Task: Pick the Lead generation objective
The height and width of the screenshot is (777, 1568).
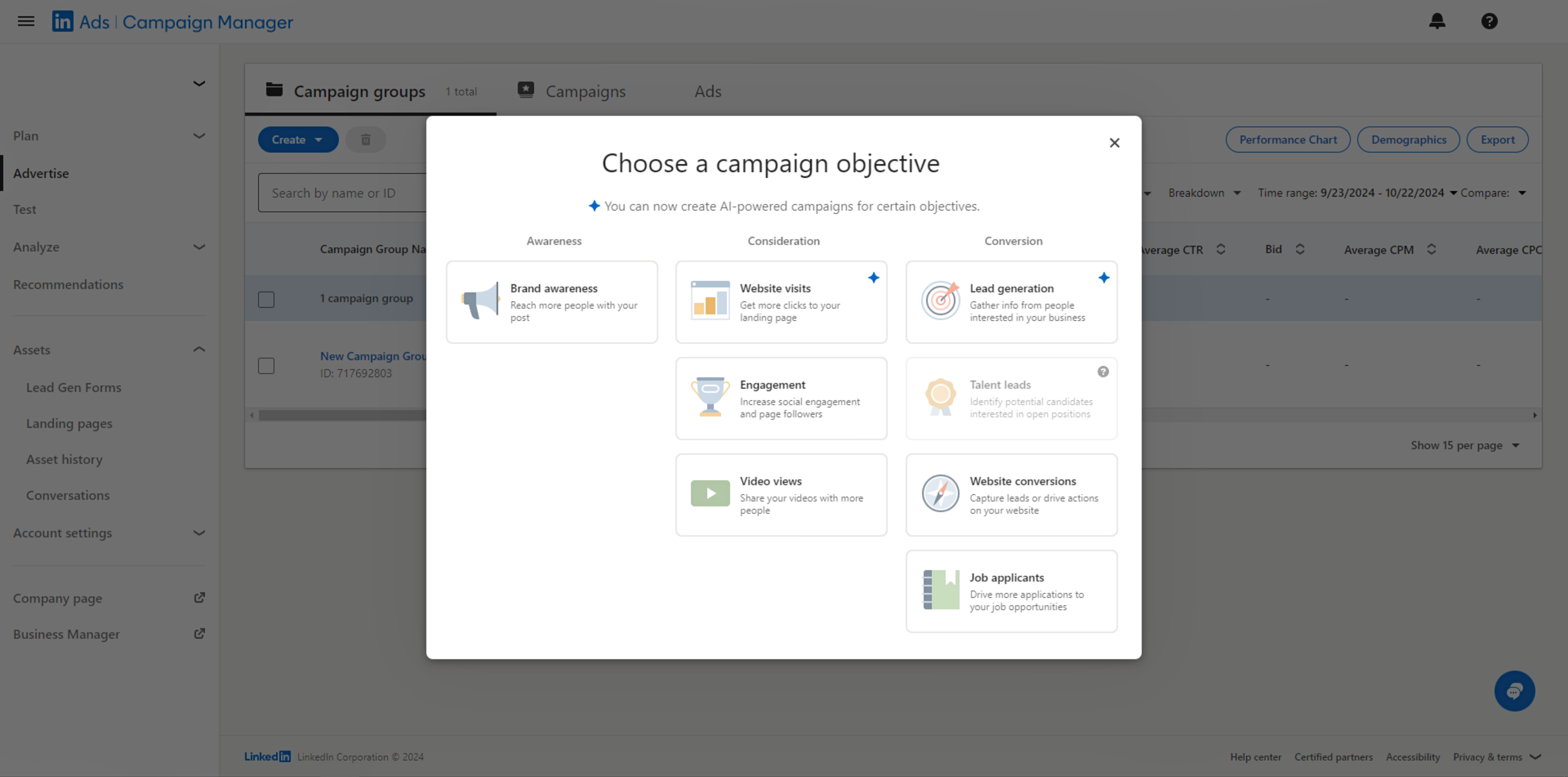Action: pos(1012,302)
